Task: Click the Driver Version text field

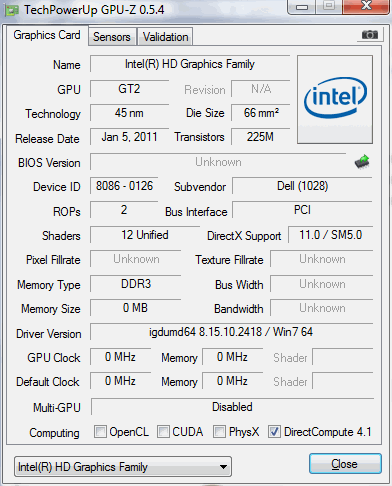Action: click(231, 332)
